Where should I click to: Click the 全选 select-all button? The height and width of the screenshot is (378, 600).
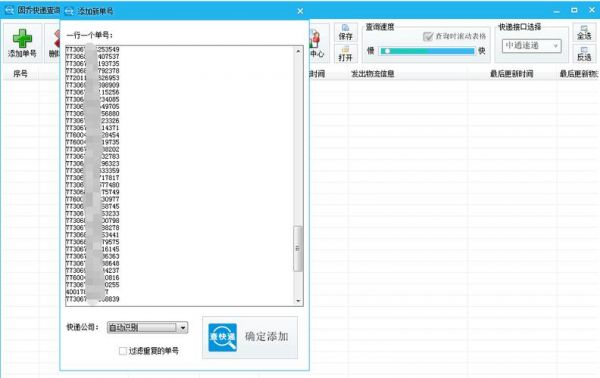pos(584,32)
